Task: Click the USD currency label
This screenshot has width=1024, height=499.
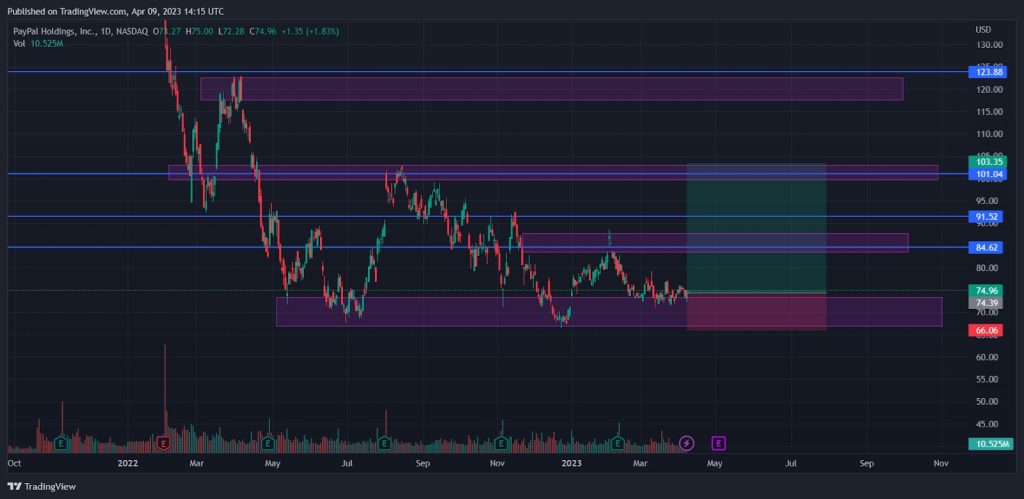Action: (x=983, y=30)
